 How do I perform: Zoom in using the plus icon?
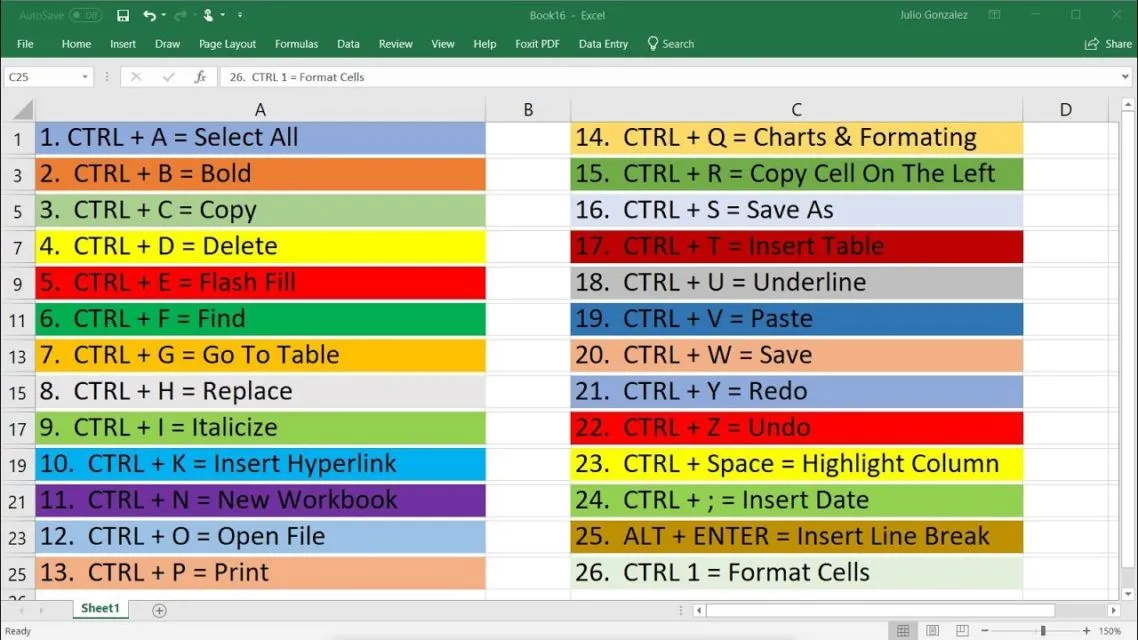tap(1087, 630)
